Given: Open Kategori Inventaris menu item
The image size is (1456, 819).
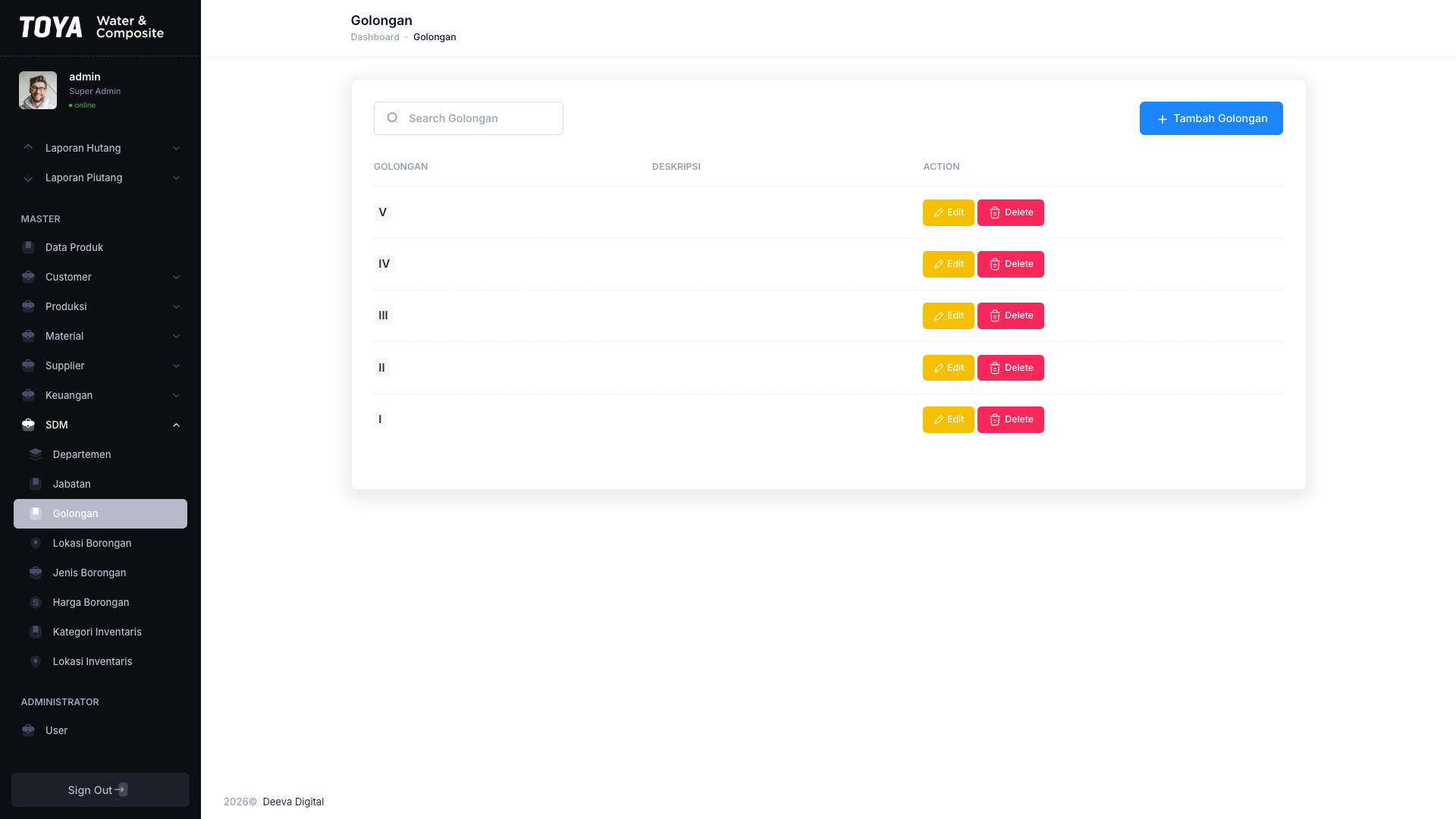Looking at the screenshot, I should point(100,632).
